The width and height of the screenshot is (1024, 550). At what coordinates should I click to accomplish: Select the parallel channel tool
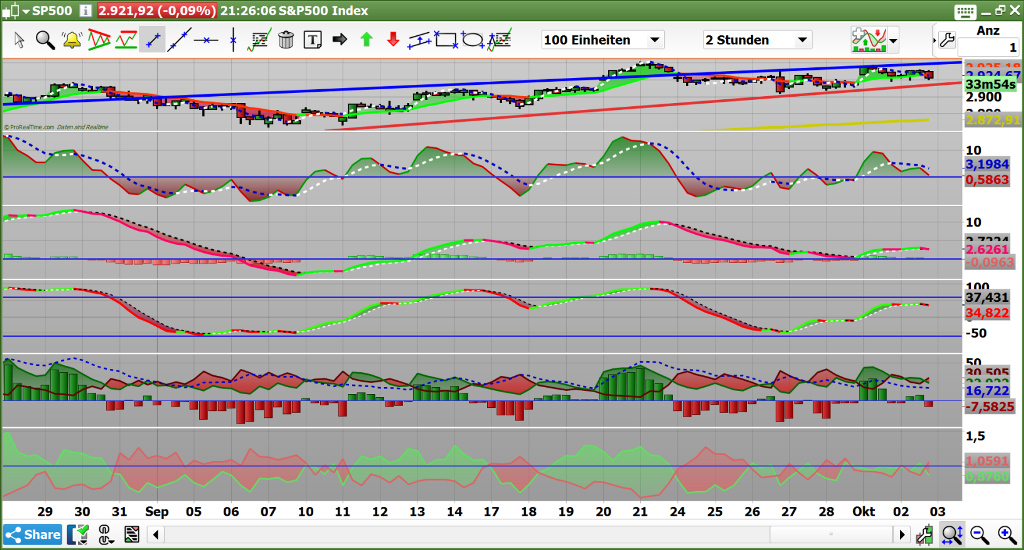419,40
